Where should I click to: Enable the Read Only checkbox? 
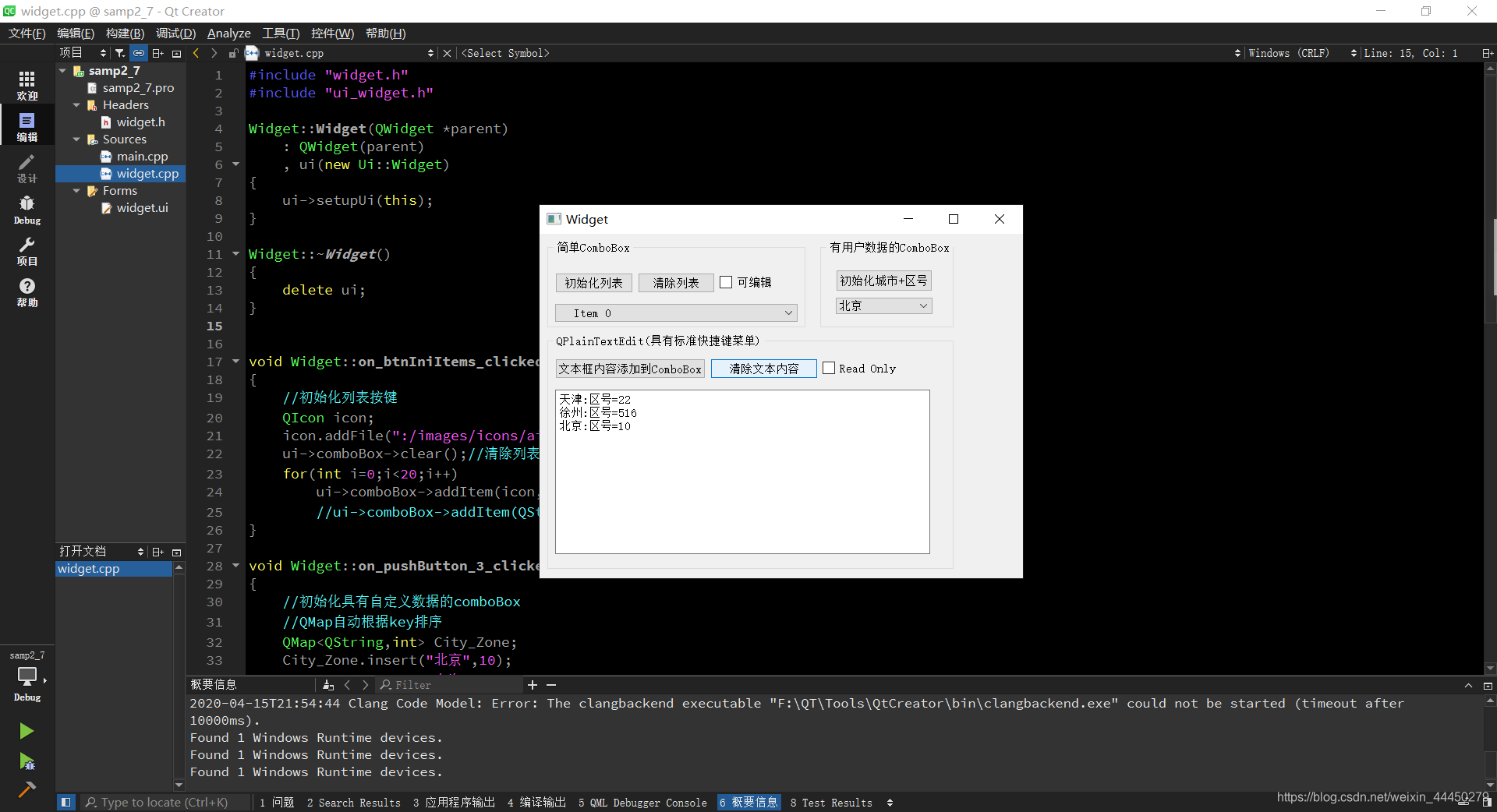(x=829, y=368)
